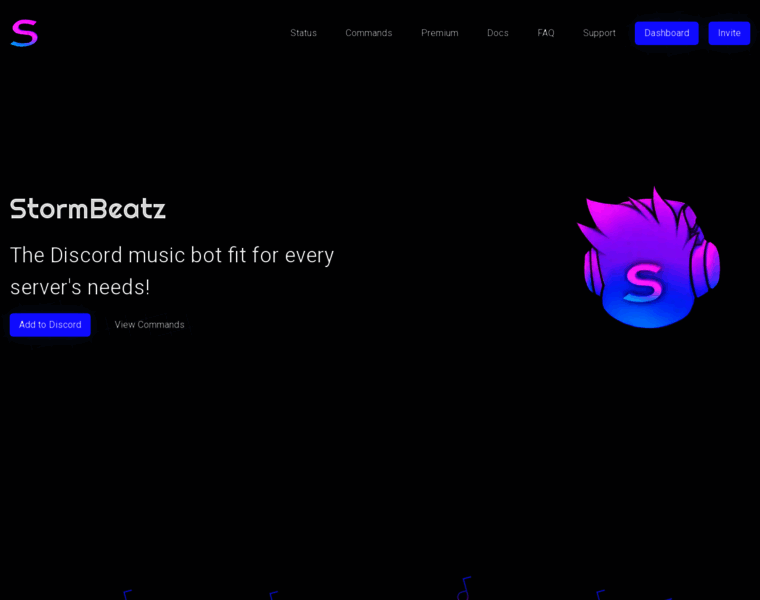Select the StormBeatz heading text

[x=88, y=209]
